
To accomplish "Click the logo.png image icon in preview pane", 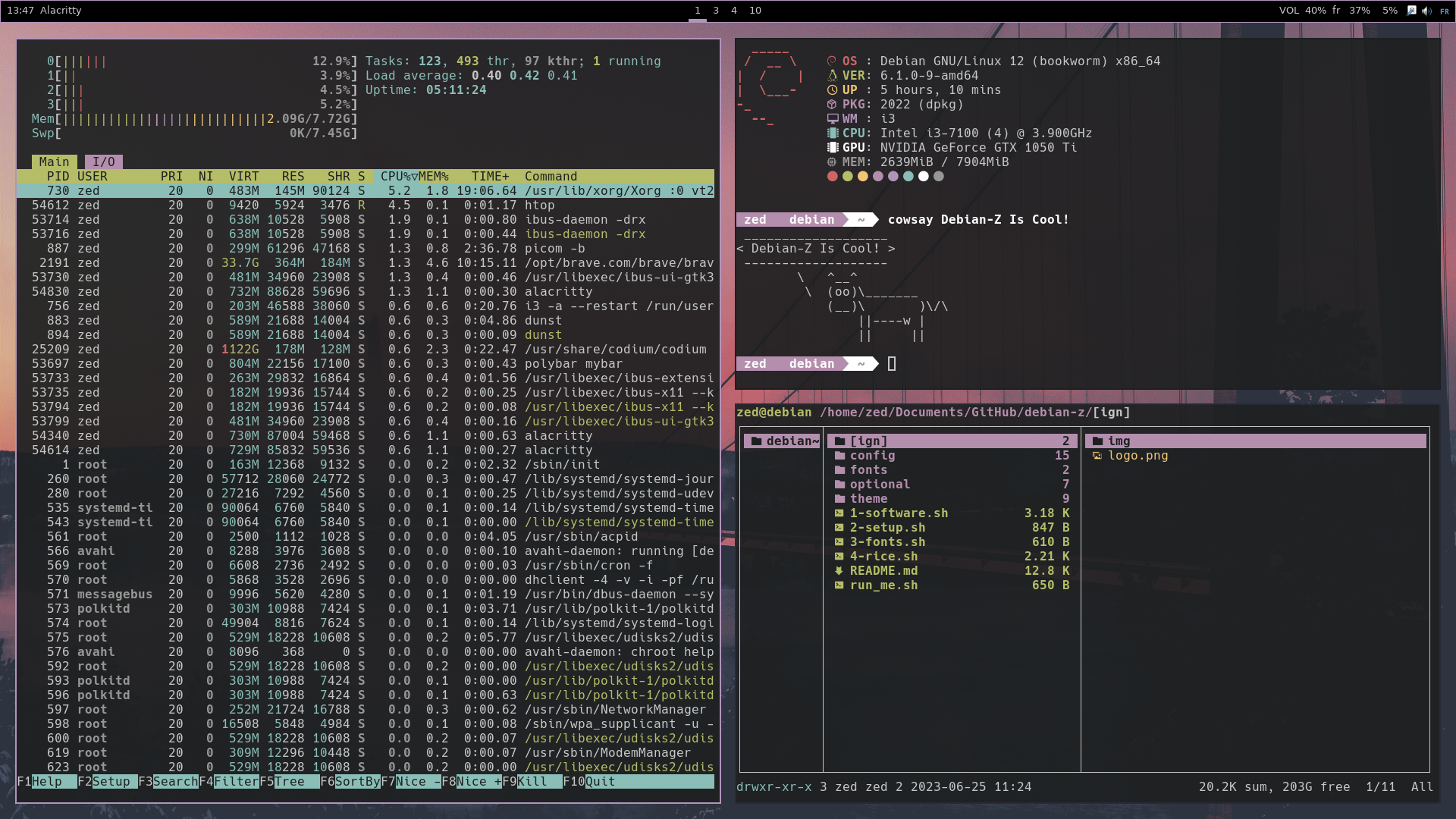I will (1099, 456).
